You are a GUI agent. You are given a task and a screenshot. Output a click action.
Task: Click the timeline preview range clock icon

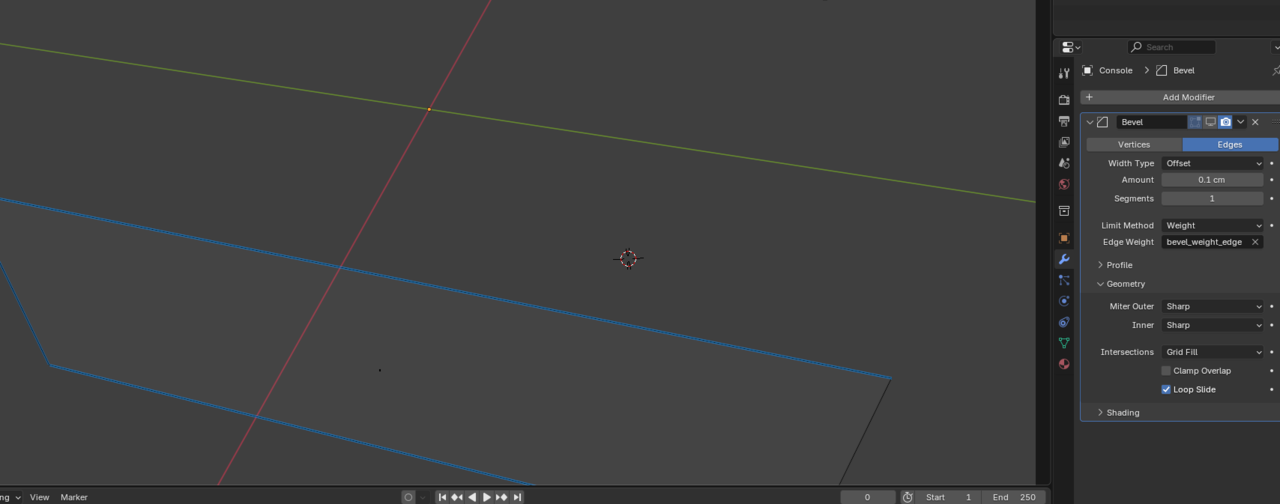click(907, 497)
